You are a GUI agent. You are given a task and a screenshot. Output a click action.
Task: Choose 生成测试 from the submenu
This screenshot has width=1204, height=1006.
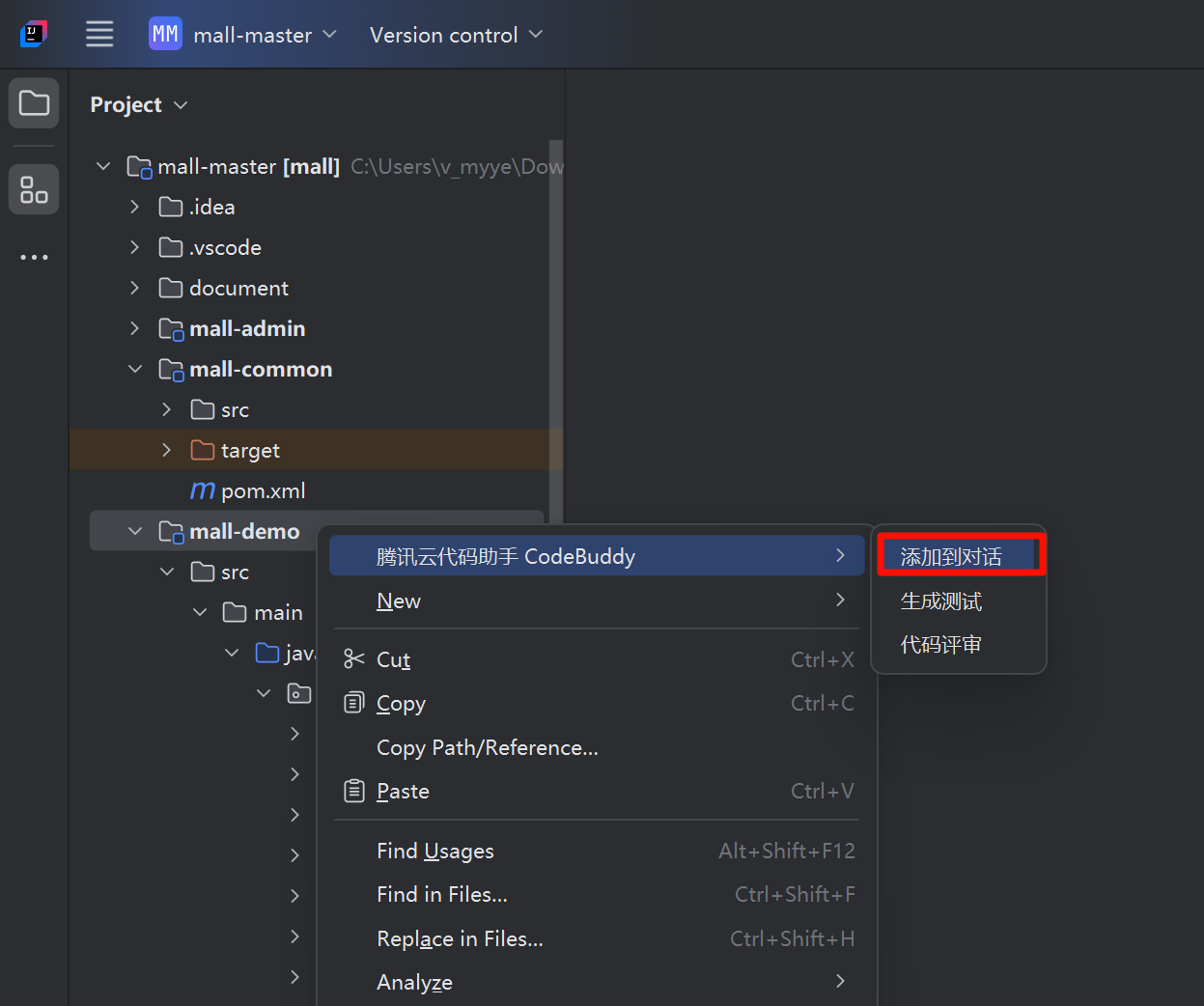coord(941,601)
